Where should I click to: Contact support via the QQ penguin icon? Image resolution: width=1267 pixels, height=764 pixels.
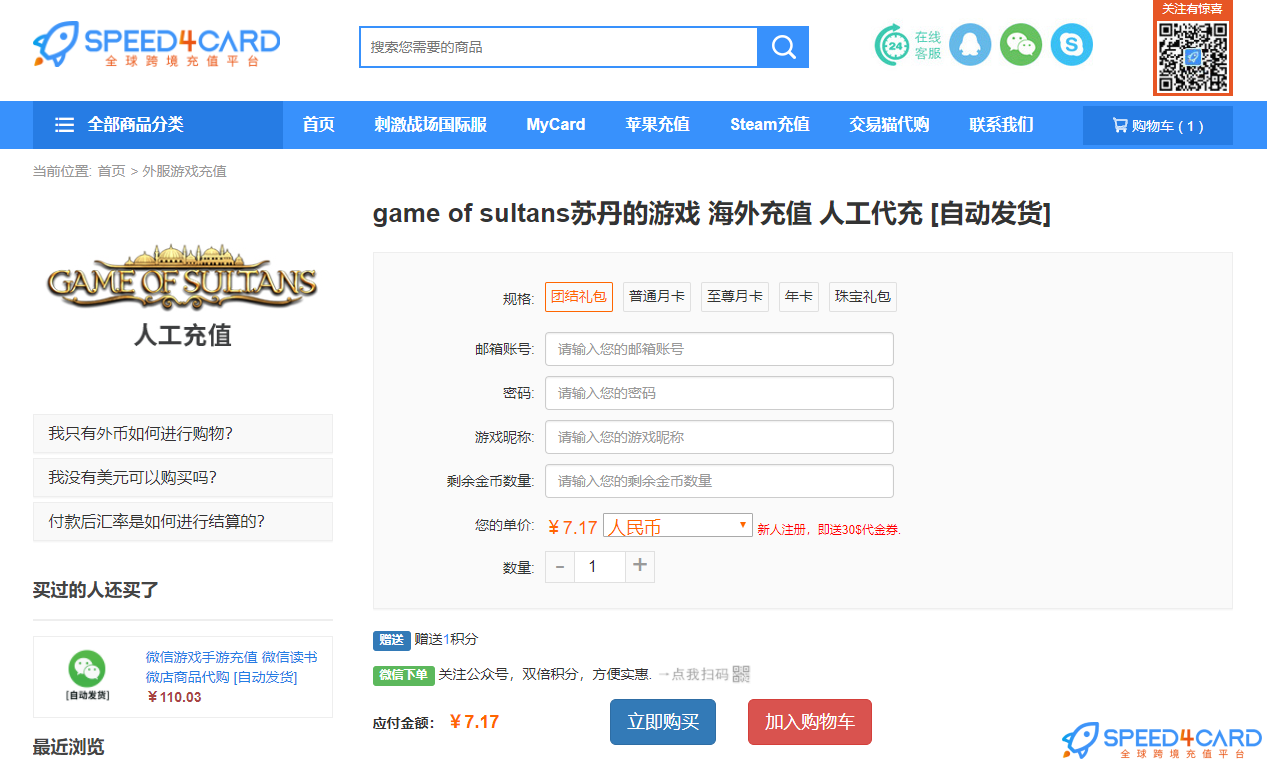(x=970, y=45)
